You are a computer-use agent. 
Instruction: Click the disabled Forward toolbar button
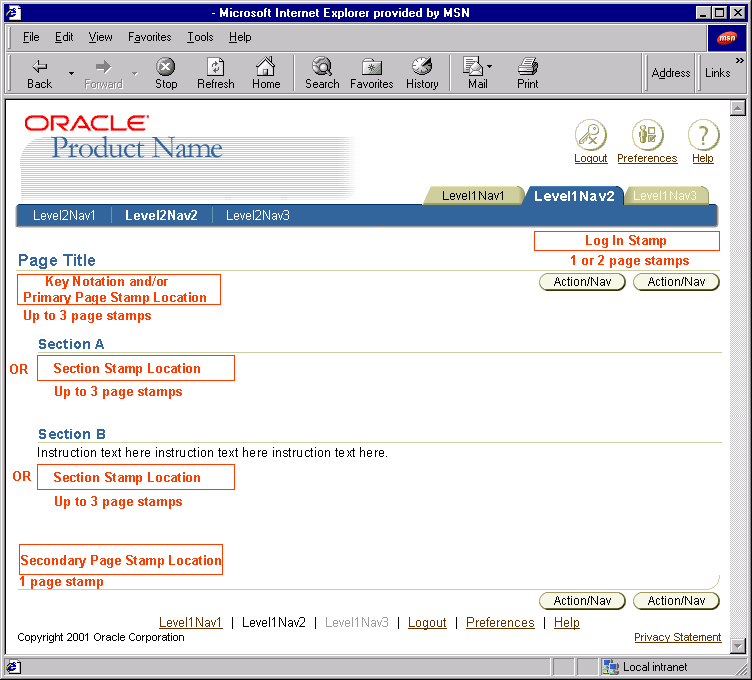coord(104,73)
